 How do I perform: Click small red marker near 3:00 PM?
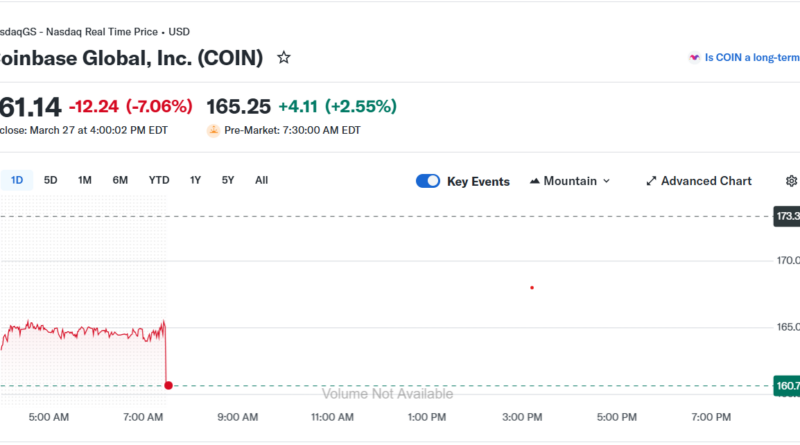click(x=532, y=288)
